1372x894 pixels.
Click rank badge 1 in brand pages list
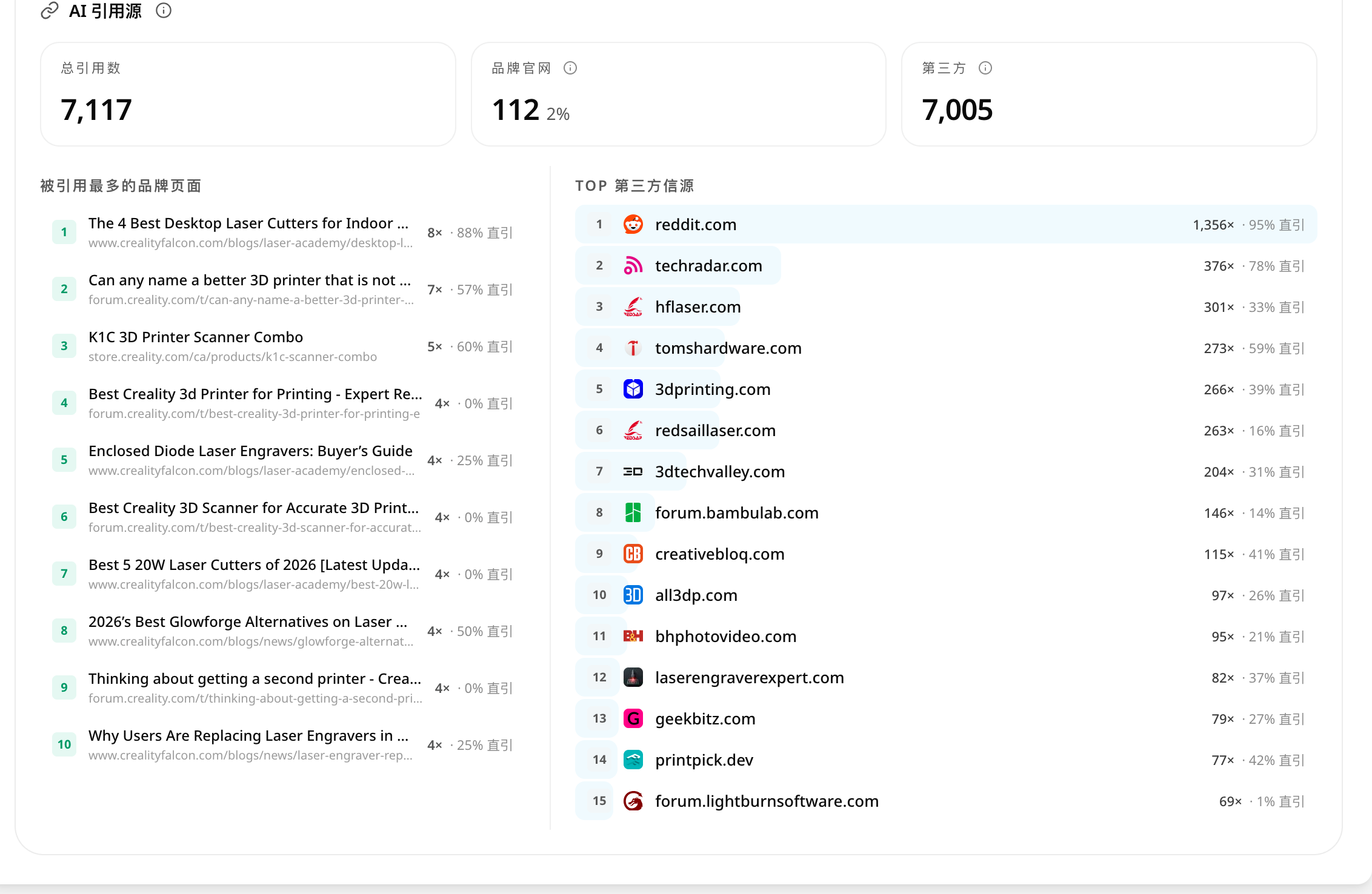[x=64, y=232]
